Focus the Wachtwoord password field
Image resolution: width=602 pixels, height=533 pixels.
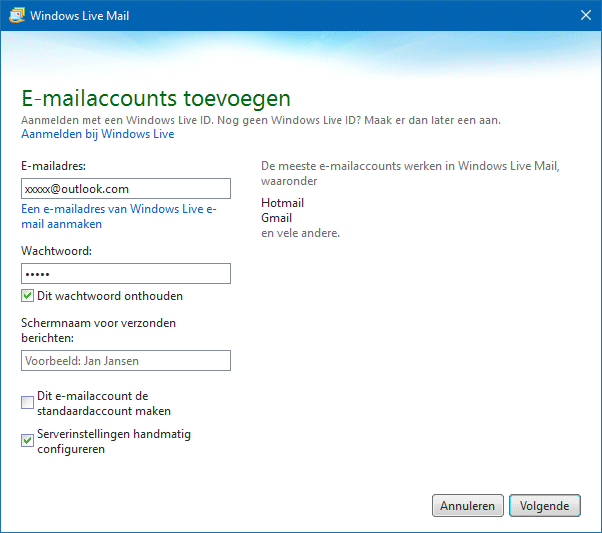click(x=126, y=273)
